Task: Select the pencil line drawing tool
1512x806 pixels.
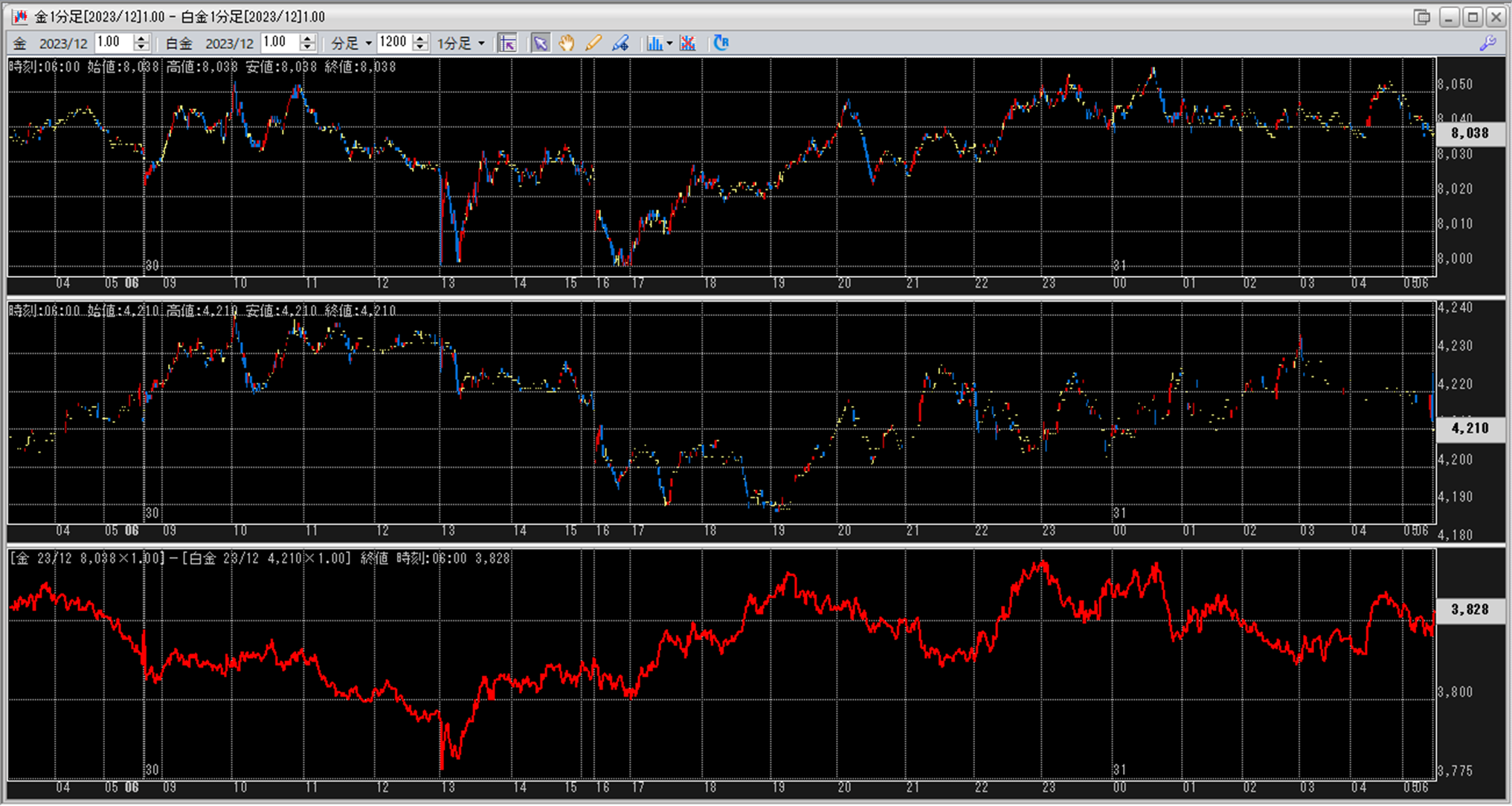Action: tap(593, 43)
